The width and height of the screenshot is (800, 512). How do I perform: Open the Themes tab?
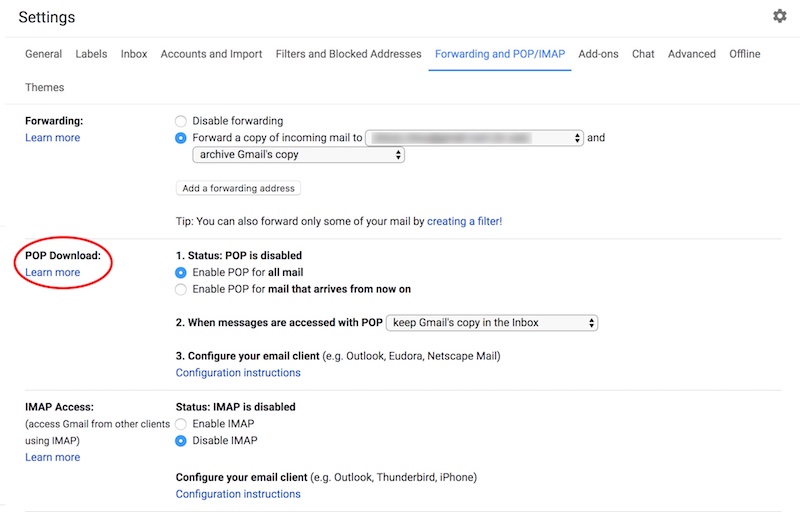point(44,88)
